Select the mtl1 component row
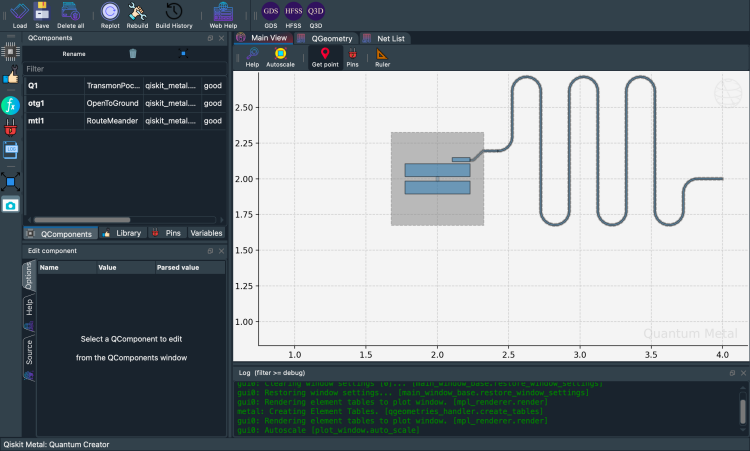This screenshot has height=451, width=750. [124, 121]
